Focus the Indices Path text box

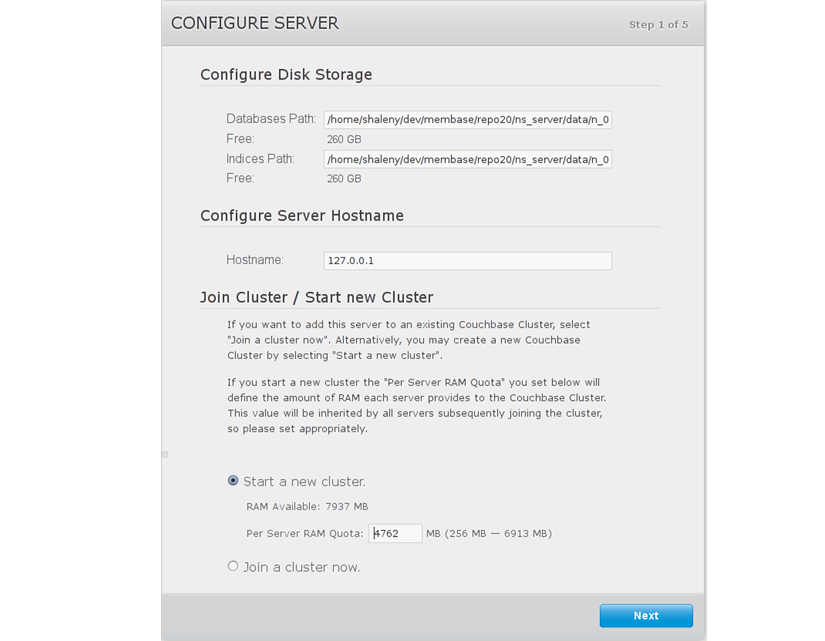(x=467, y=159)
